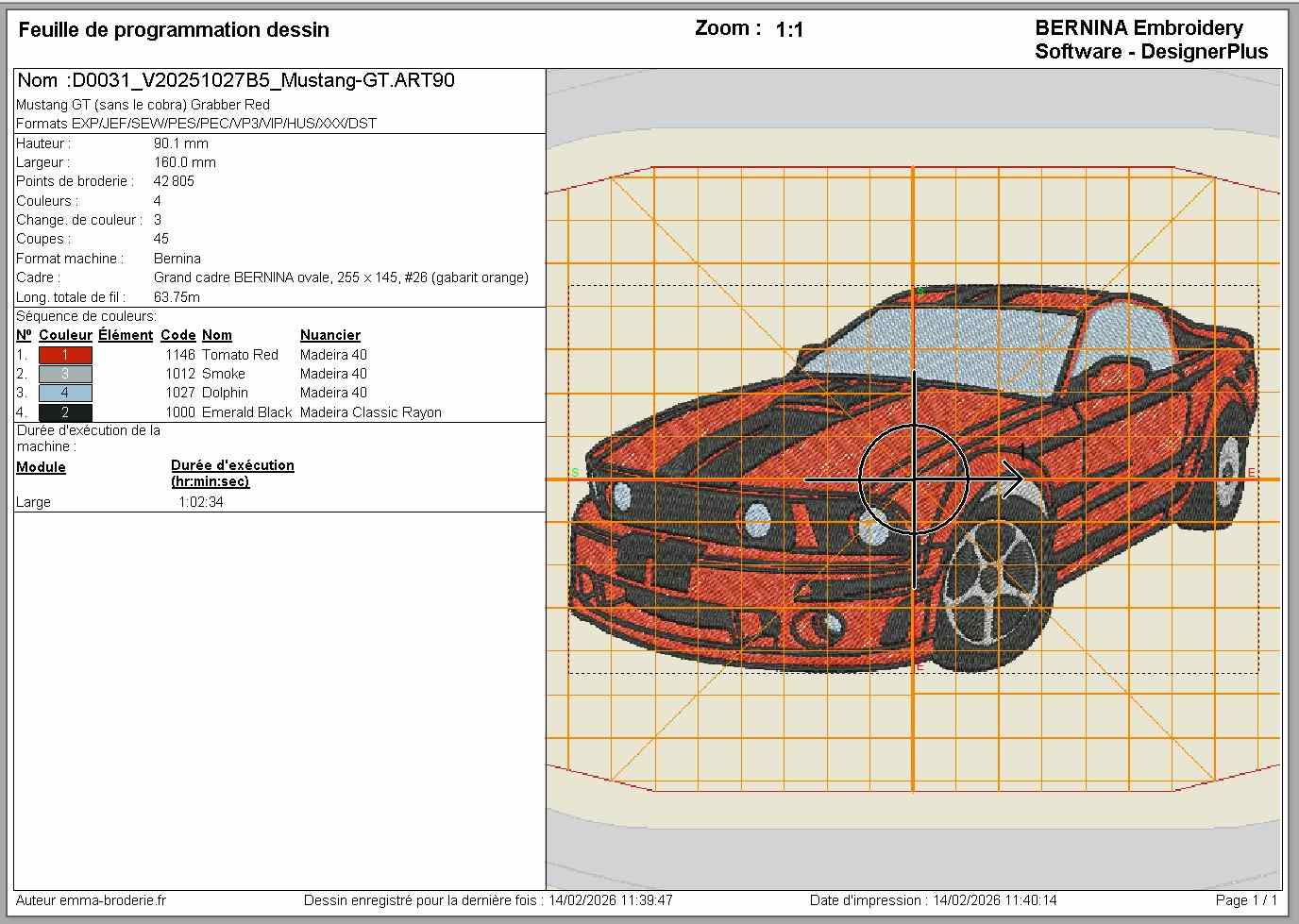
Task: Click the Formats EXP/JEF/SEW/PES line
Action: pos(196,124)
